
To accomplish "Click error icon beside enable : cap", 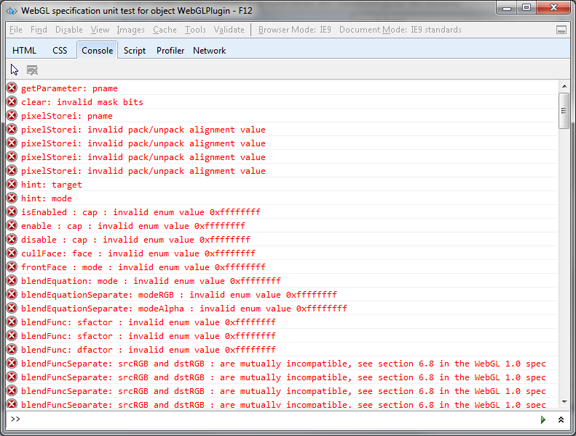I will pyautogui.click(x=12, y=226).
